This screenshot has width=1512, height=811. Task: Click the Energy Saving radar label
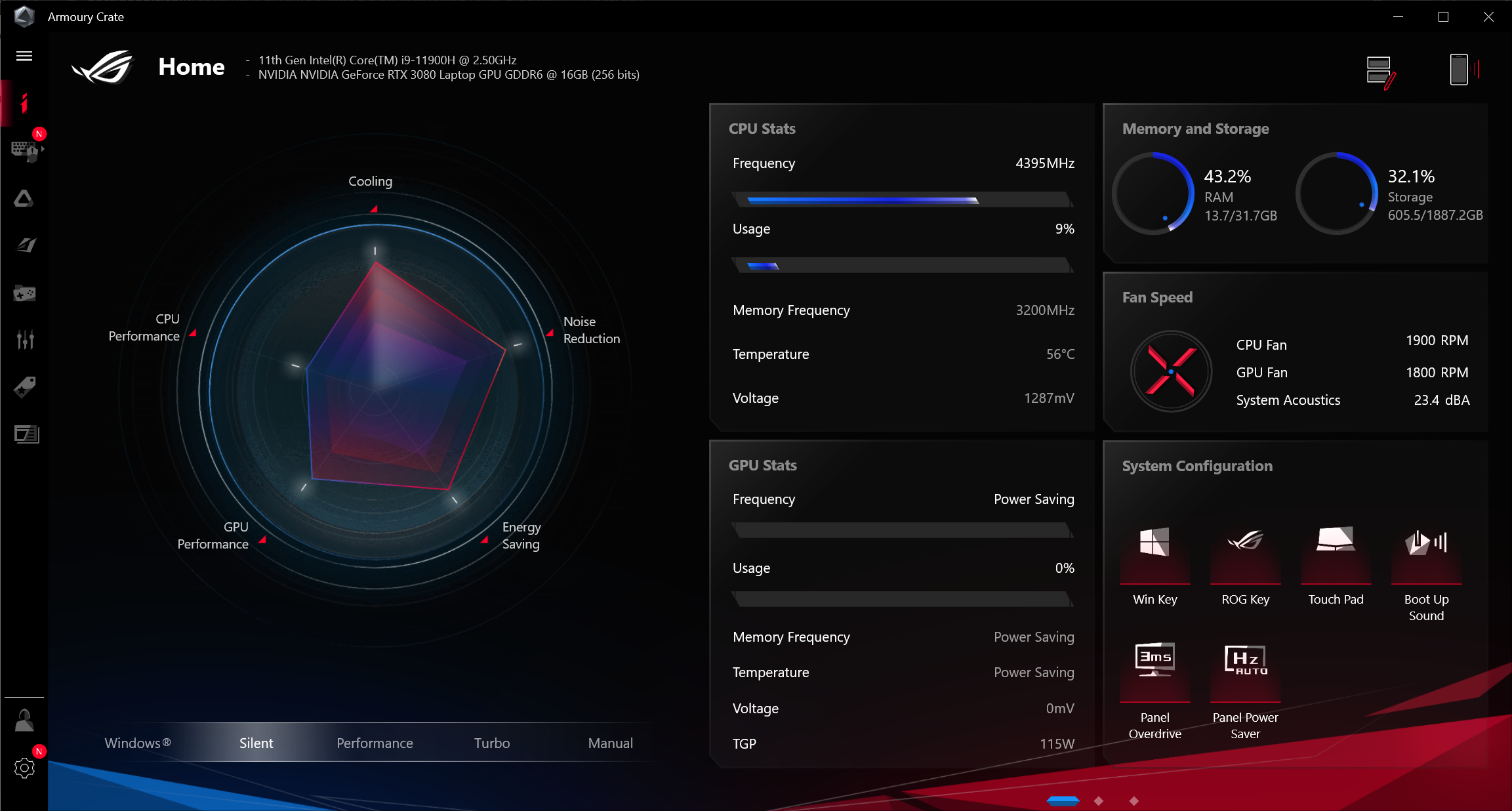(x=521, y=535)
